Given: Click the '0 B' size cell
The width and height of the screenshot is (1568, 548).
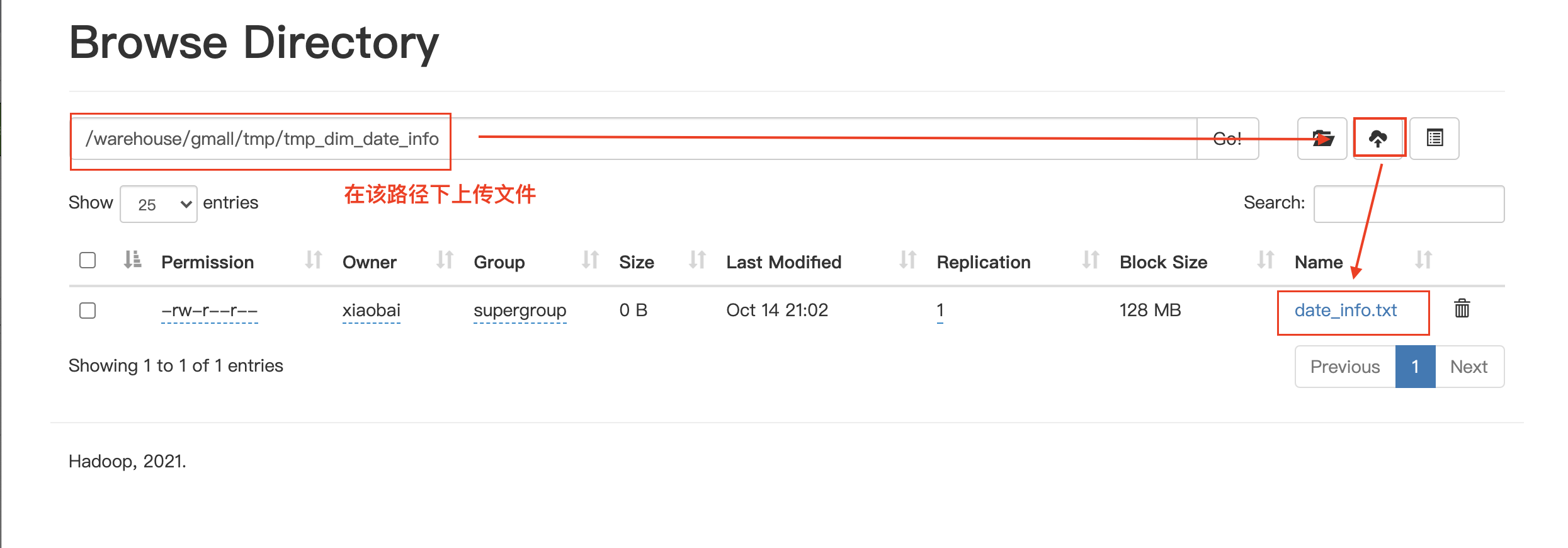Looking at the screenshot, I should pyautogui.click(x=633, y=310).
